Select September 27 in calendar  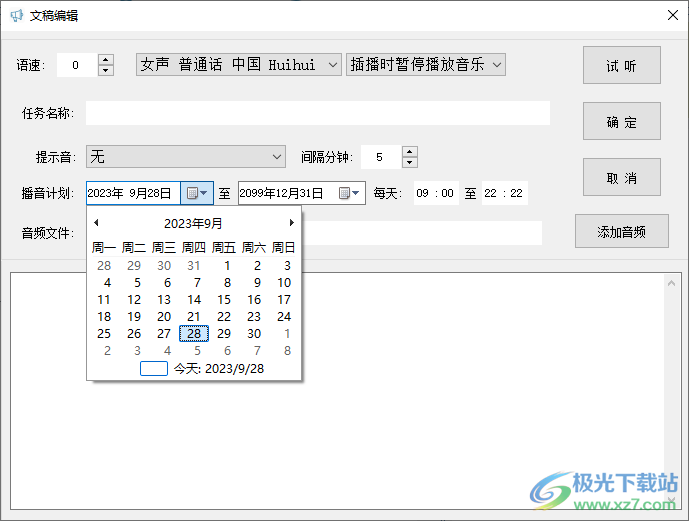164,333
